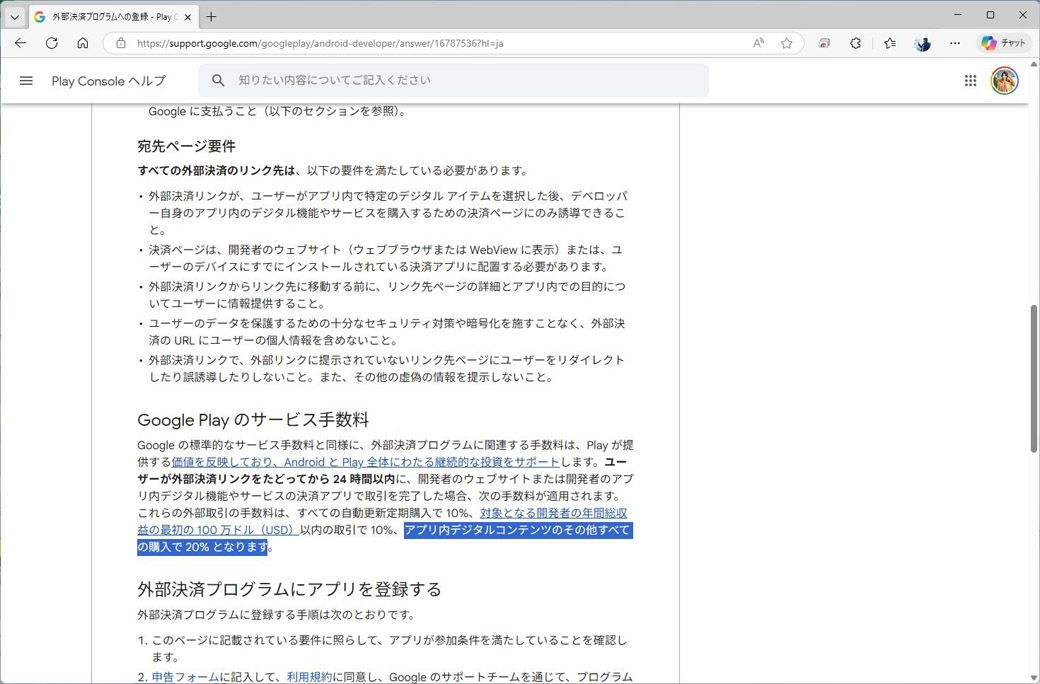The image size is (1040, 684).
Task: Click the Edge profile avatar
Action: point(922,43)
